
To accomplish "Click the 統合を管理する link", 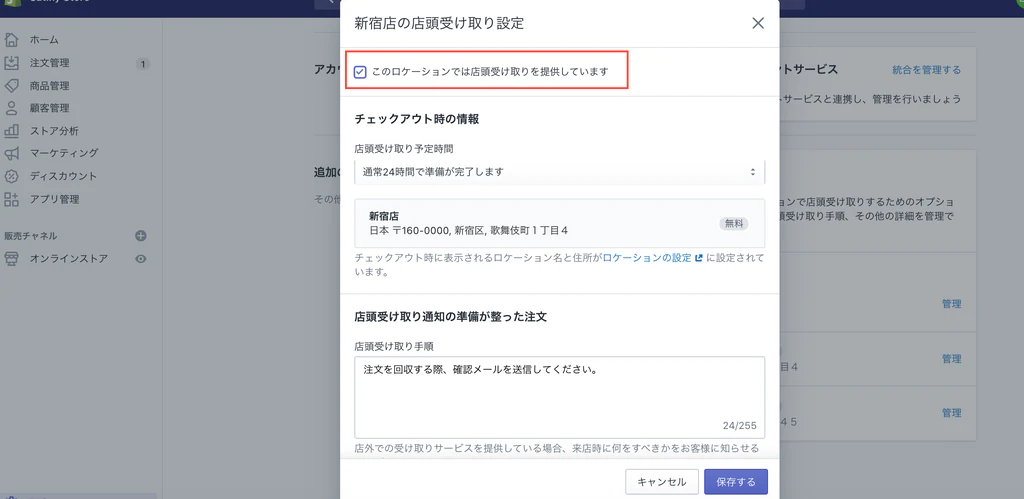I will [926, 70].
